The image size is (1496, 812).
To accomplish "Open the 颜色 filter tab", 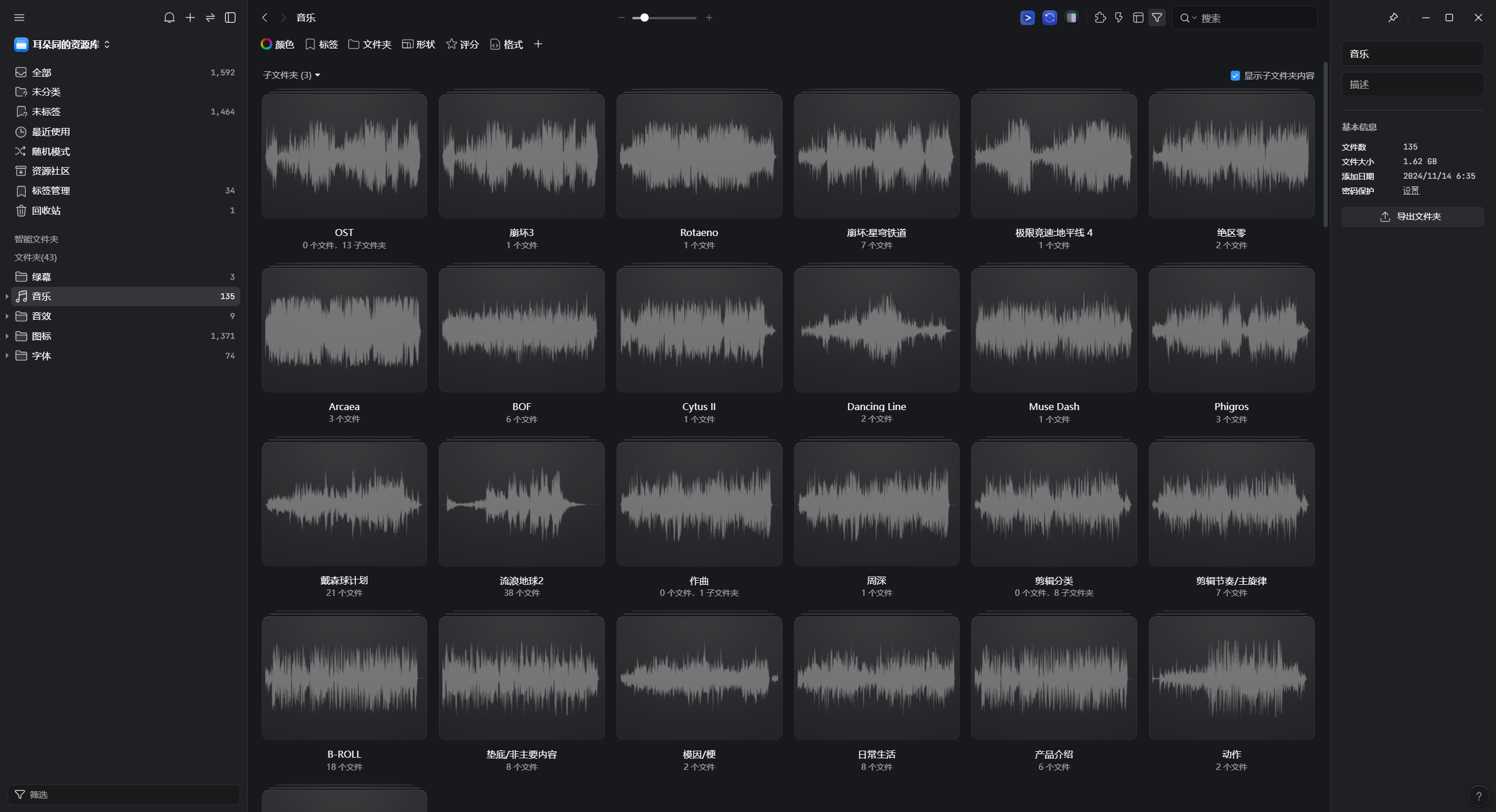I will coord(277,44).
